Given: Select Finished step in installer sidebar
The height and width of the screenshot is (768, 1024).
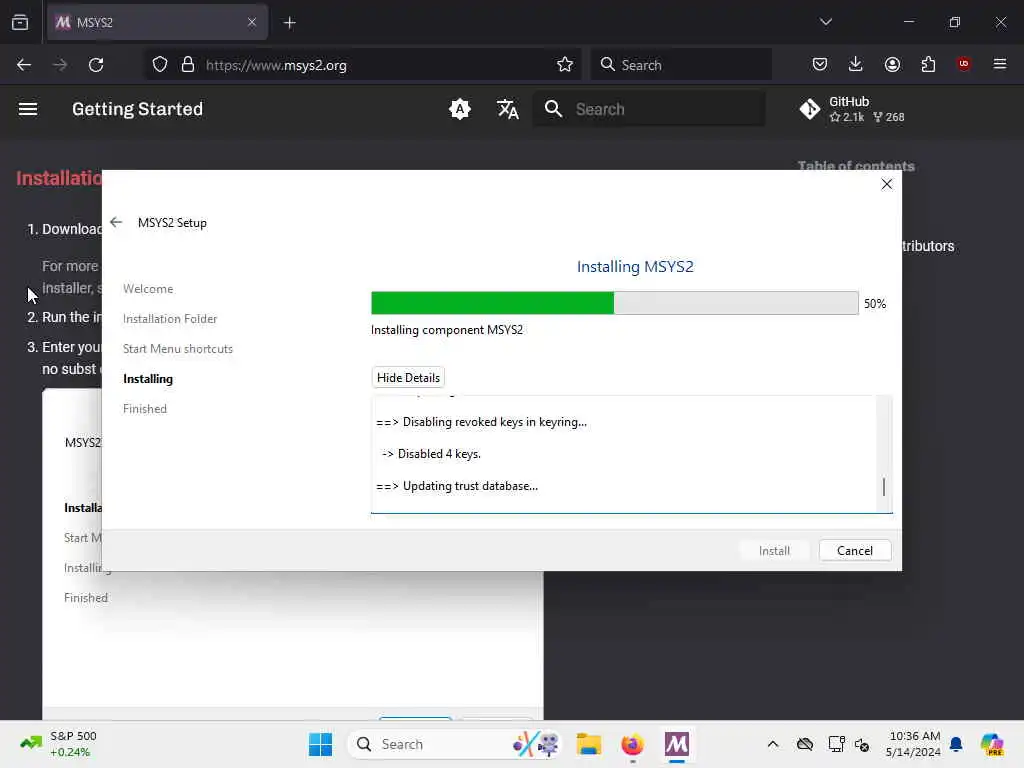Looking at the screenshot, I should (145, 409).
